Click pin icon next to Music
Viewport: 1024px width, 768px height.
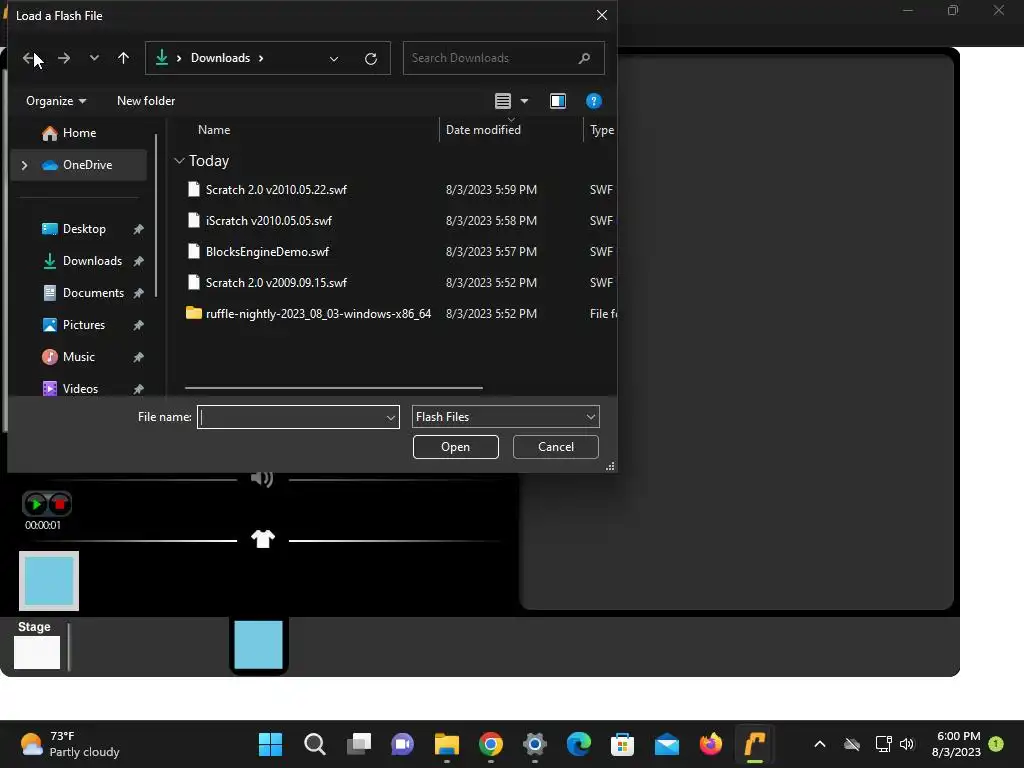pyautogui.click(x=138, y=357)
